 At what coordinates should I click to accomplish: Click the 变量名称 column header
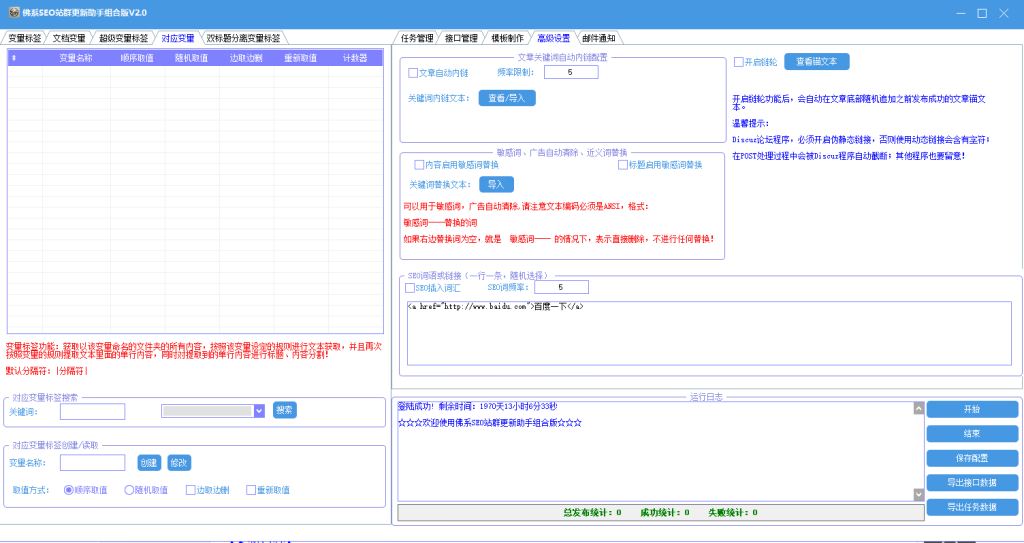click(x=76, y=58)
